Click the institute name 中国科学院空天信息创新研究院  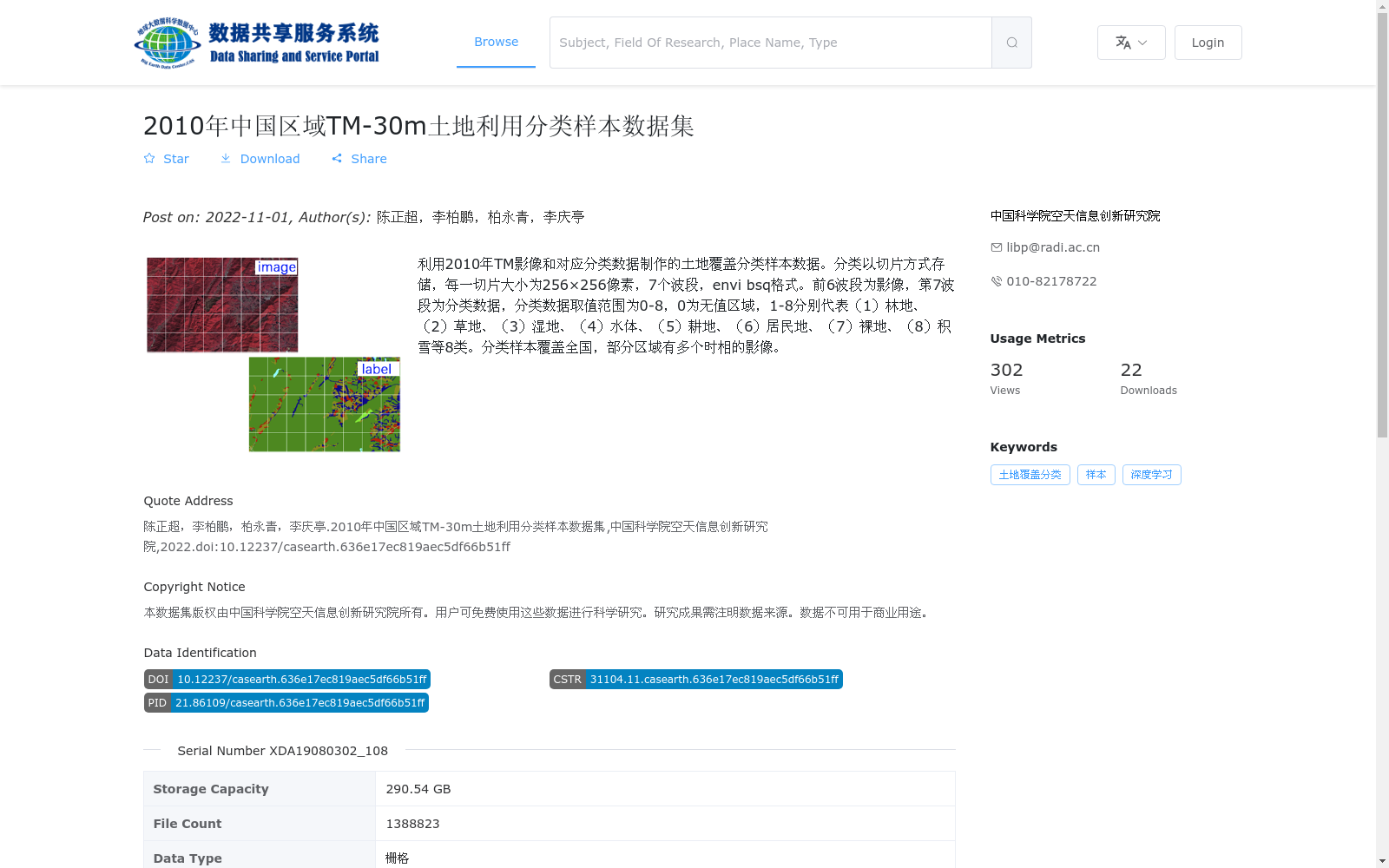1075,215
